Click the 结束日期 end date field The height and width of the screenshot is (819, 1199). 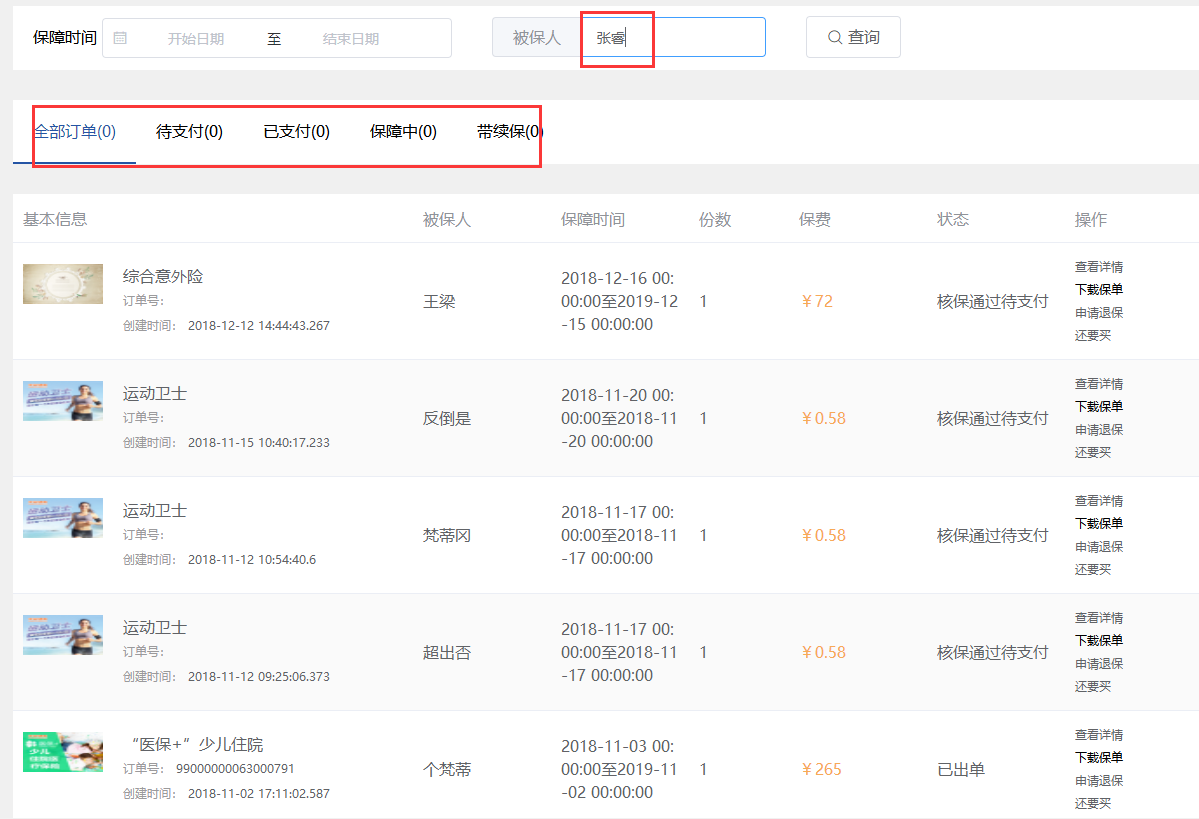[x=351, y=39]
